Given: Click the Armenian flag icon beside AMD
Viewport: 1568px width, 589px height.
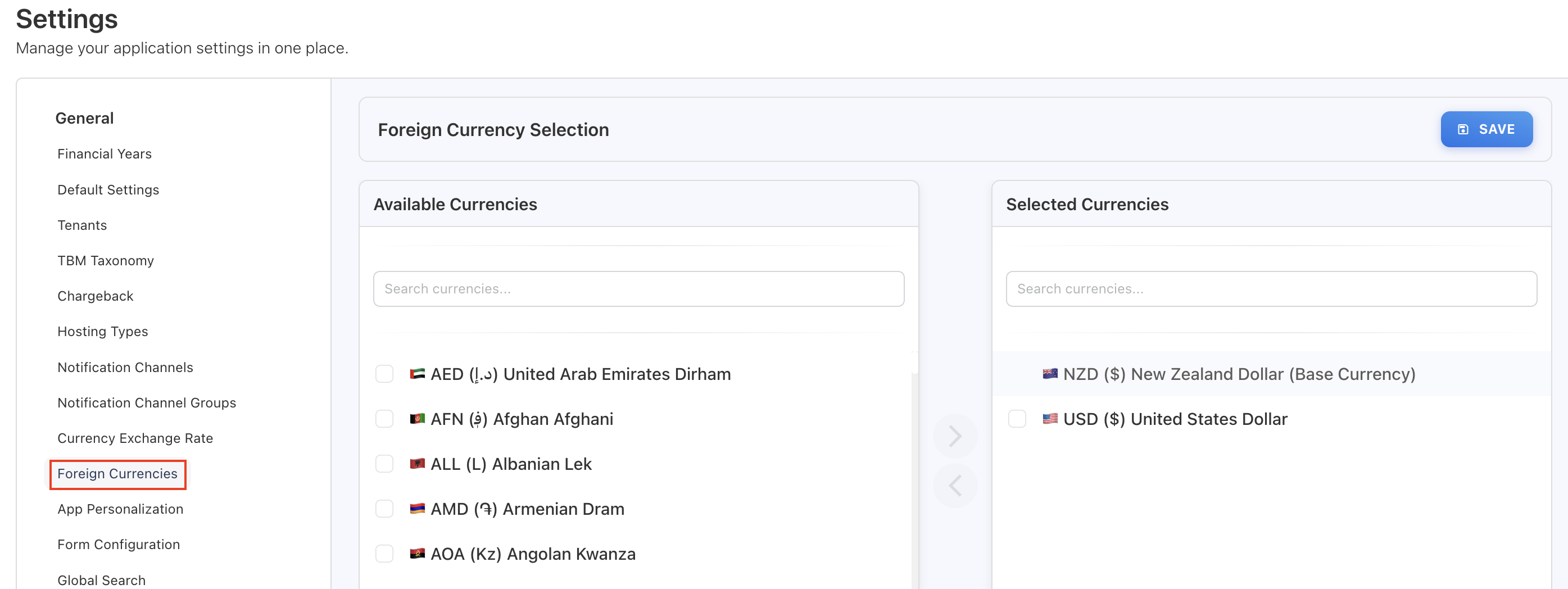Looking at the screenshot, I should 417,509.
